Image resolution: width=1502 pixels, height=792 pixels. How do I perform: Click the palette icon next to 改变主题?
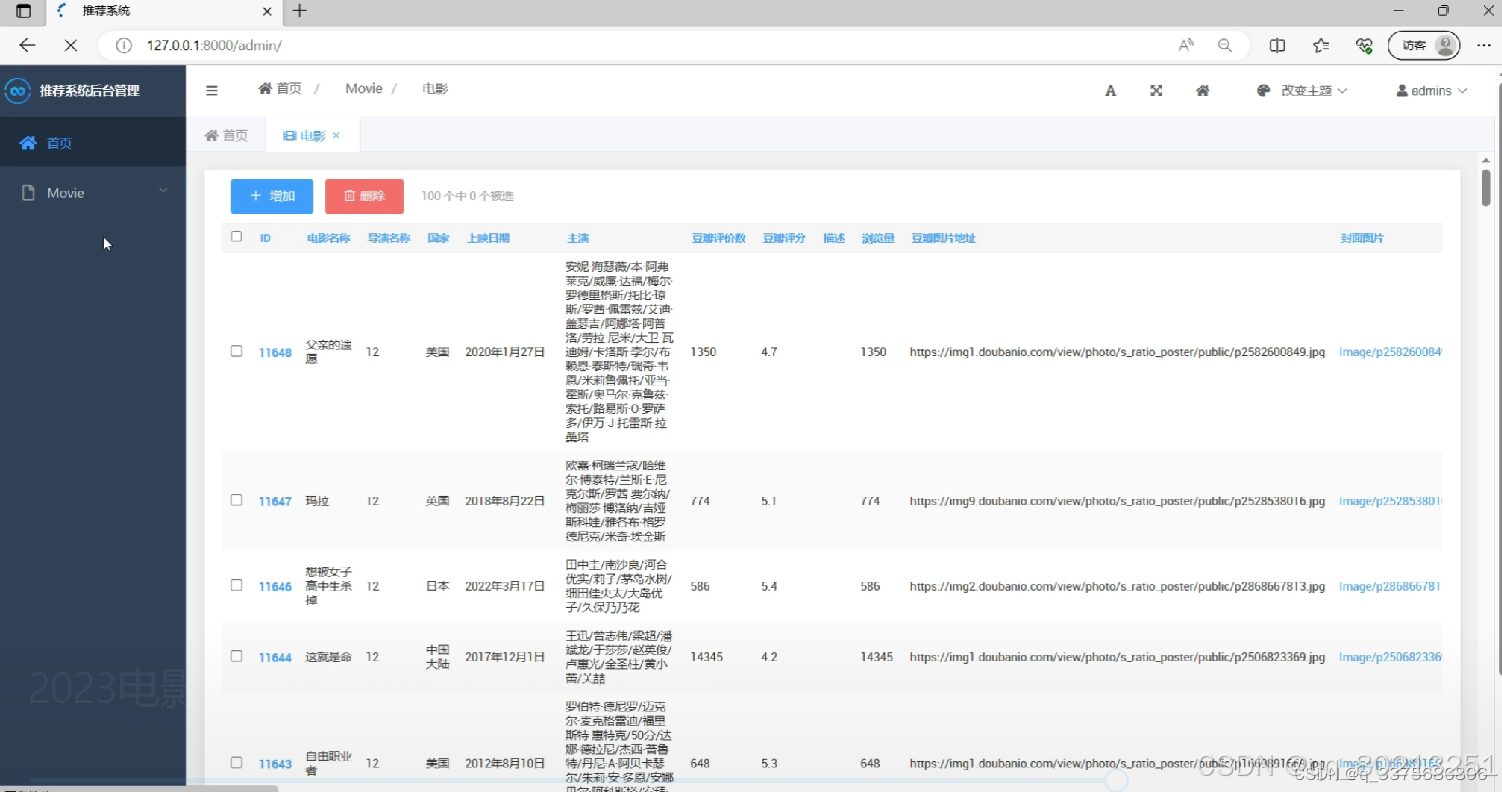1263,90
